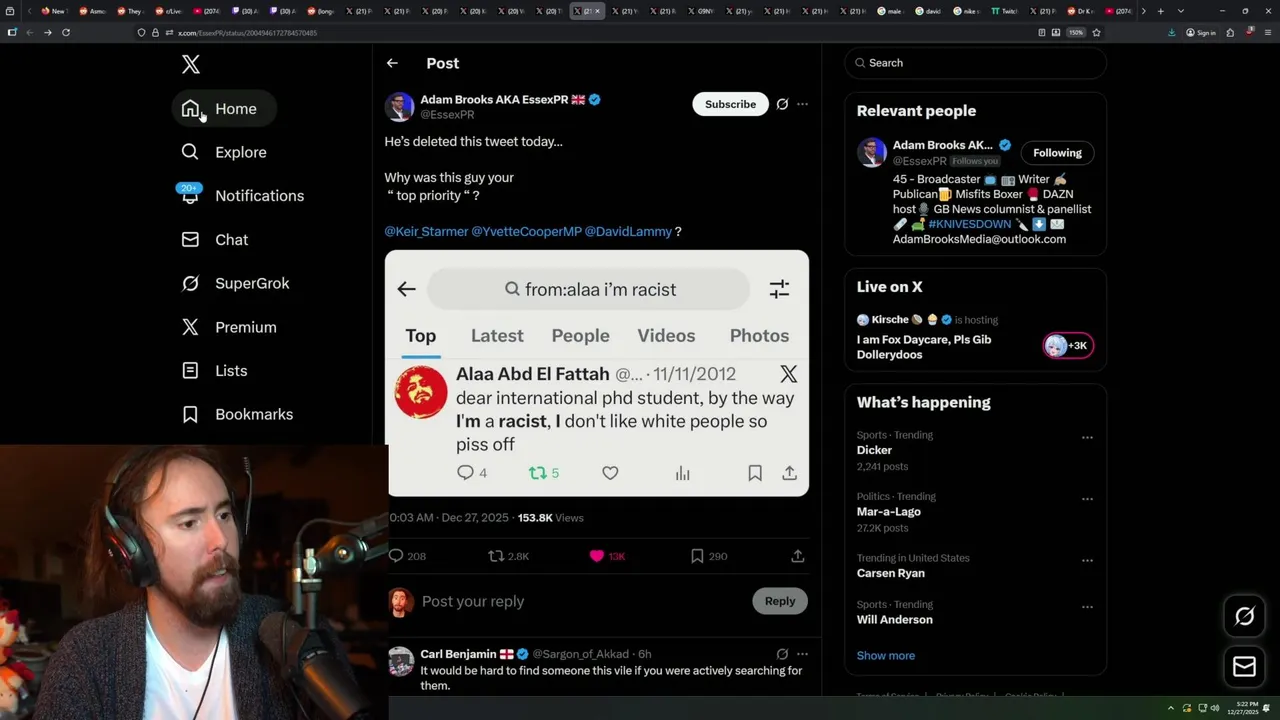
Task: Click bookmark star in address bar
Action: [x=1096, y=32]
